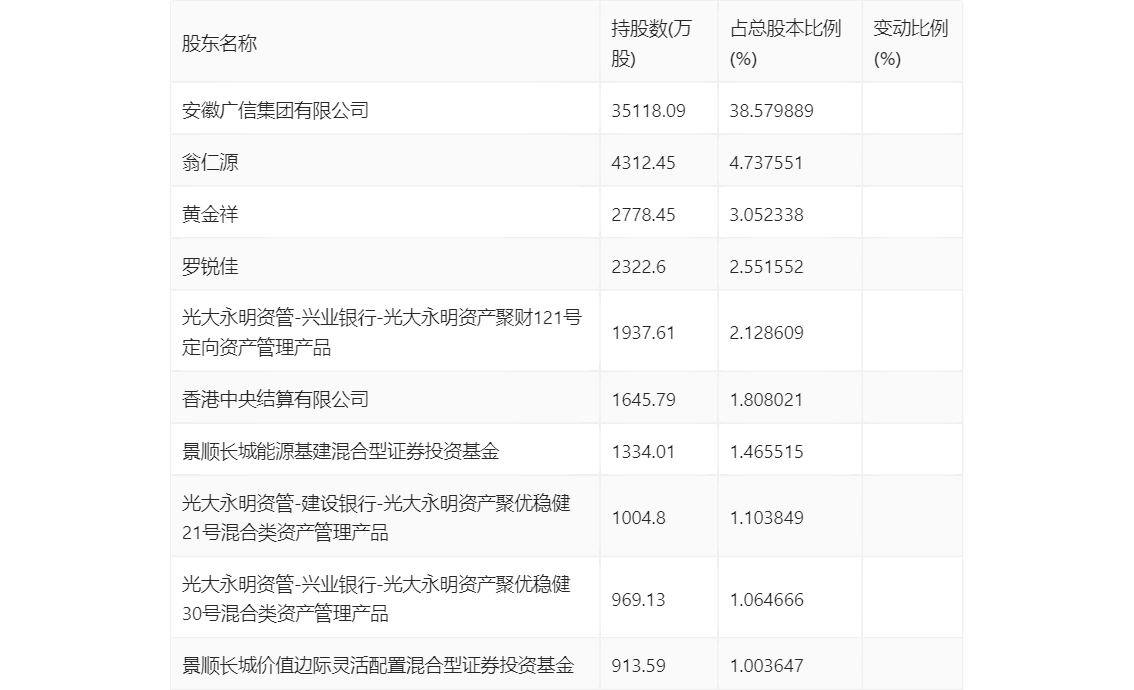Click the percentage 1.003647
The width and height of the screenshot is (1134, 690).
point(766,665)
